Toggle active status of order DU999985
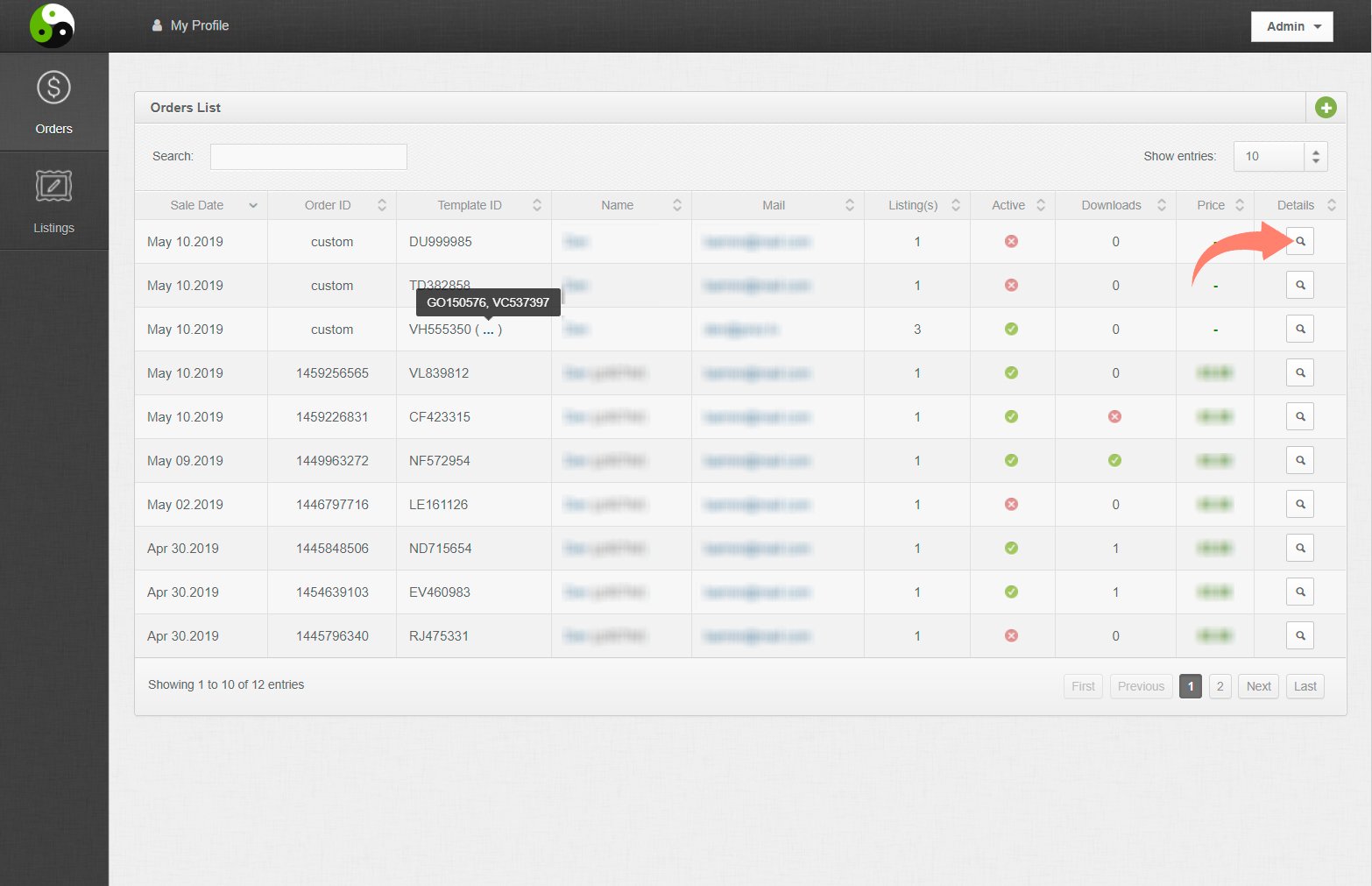The height and width of the screenshot is (886, 1372). (1011, 241)
